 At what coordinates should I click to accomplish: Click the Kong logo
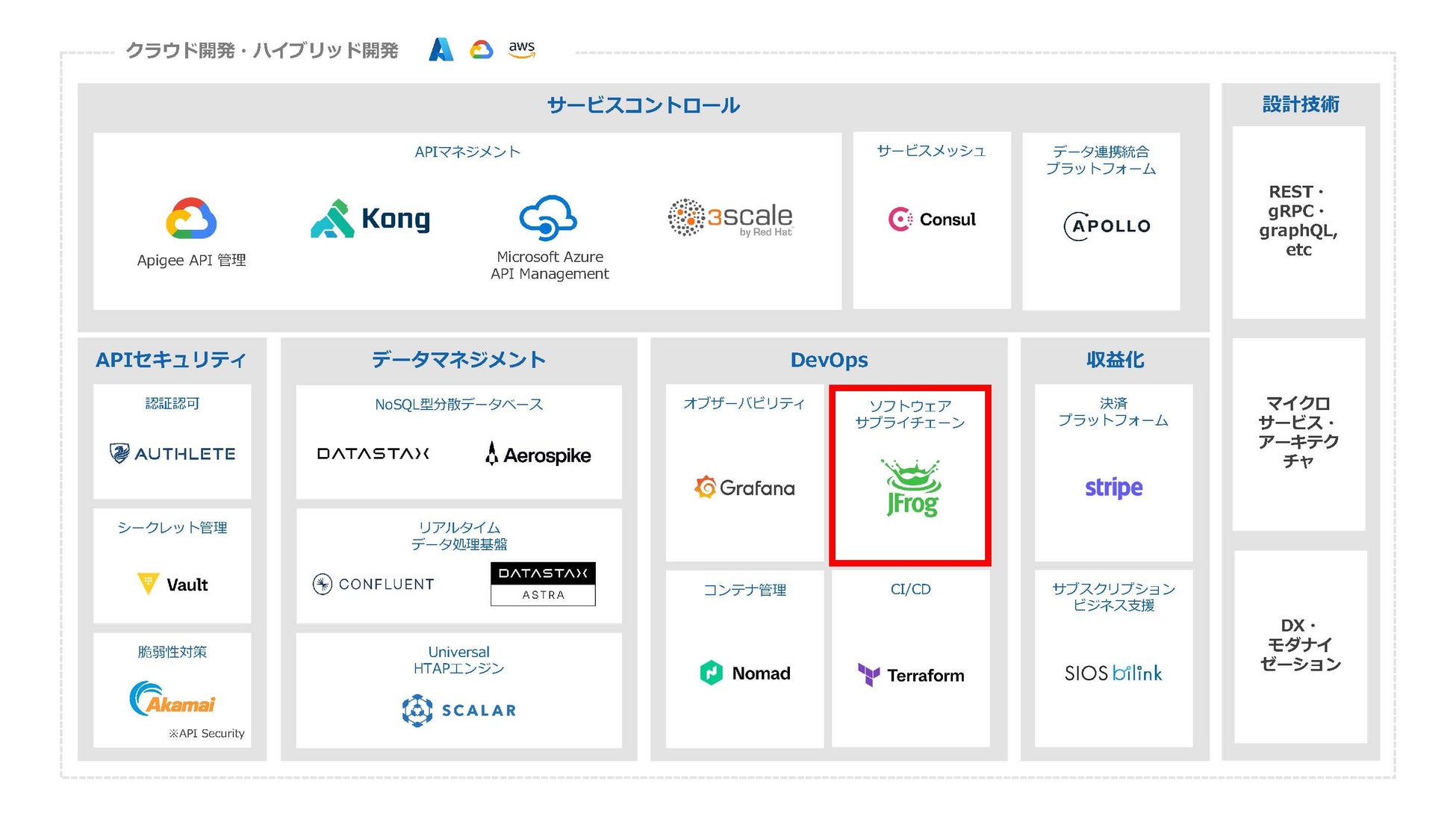point(370,219)
